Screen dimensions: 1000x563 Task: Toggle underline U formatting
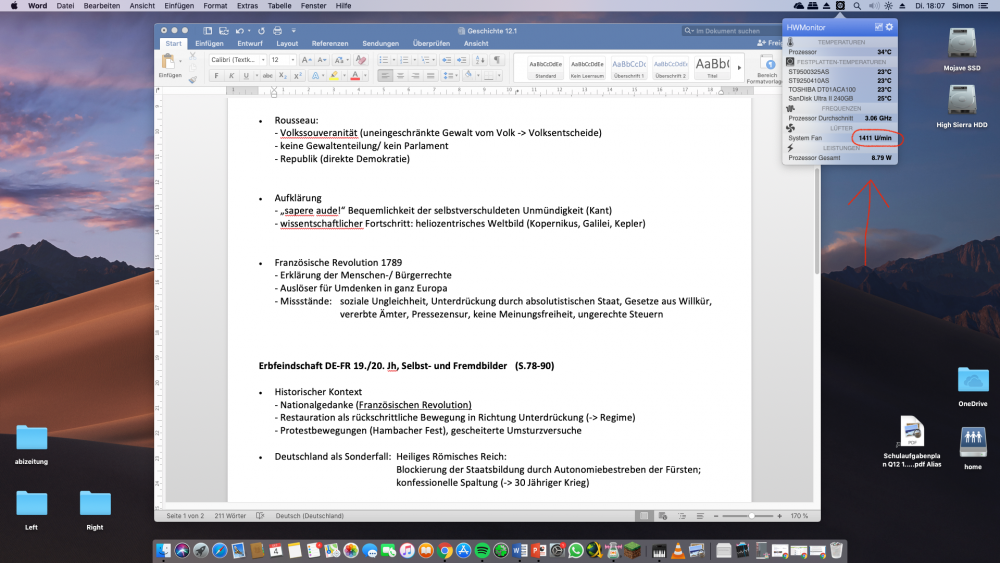(246, 76)
